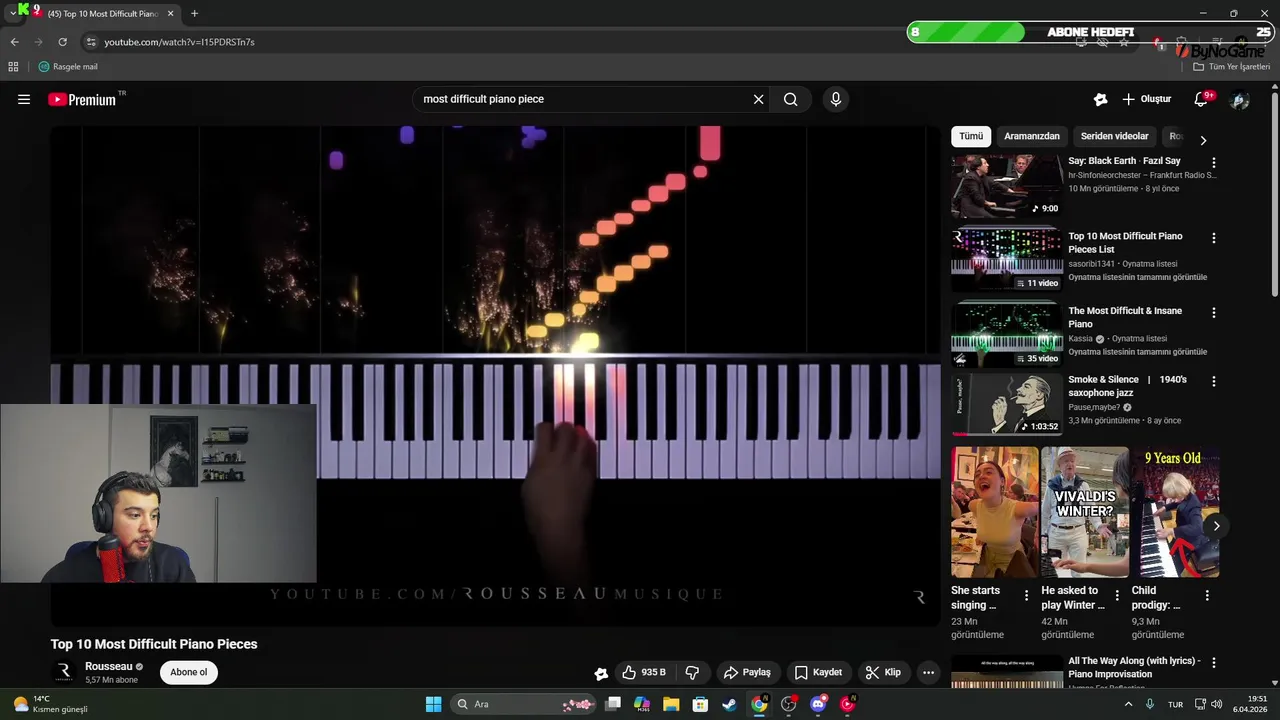Create a clip with Klip
The width and height of the screenshot is (1280, 720).
883,672
